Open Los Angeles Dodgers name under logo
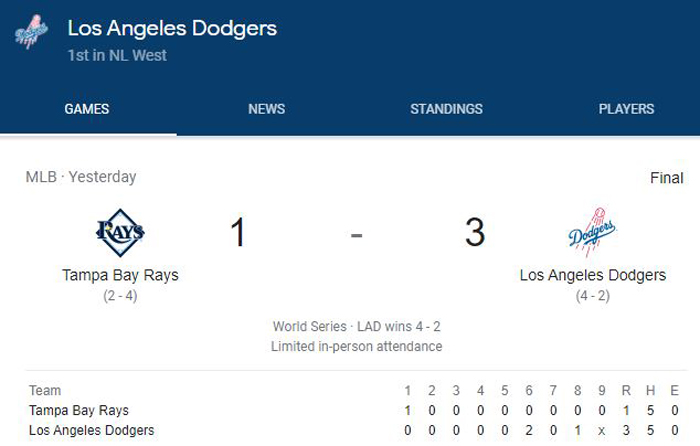The height and width of the screenshot is (446, 700). 593,275
